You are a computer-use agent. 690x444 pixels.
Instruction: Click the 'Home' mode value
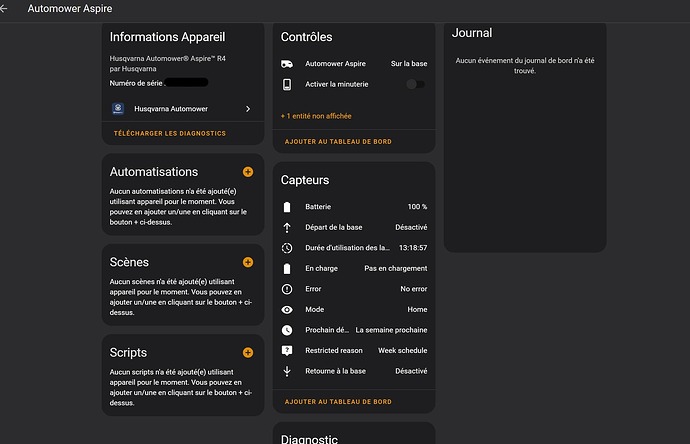pos(417,310)
